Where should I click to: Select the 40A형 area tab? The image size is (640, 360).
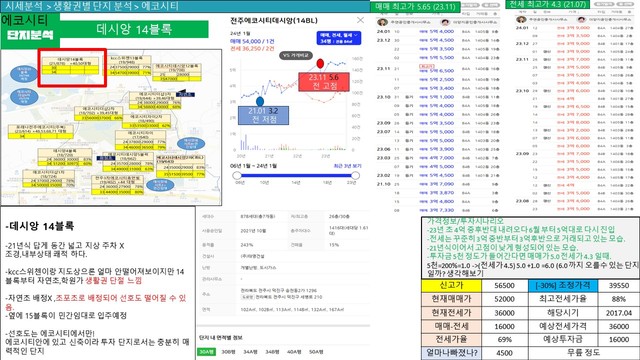[294, 351]
